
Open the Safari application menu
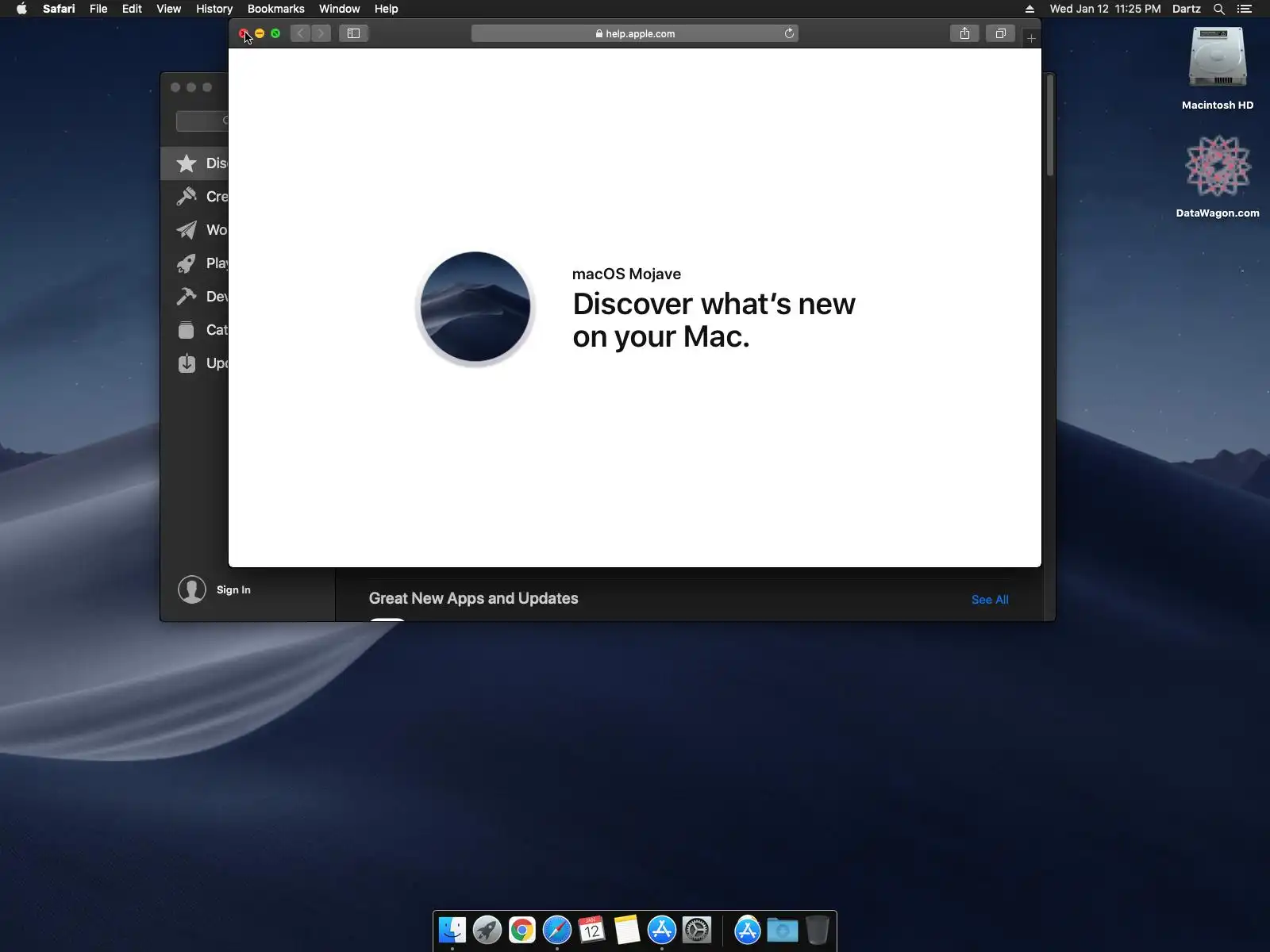pyautogui.click(x=59, y=9)
